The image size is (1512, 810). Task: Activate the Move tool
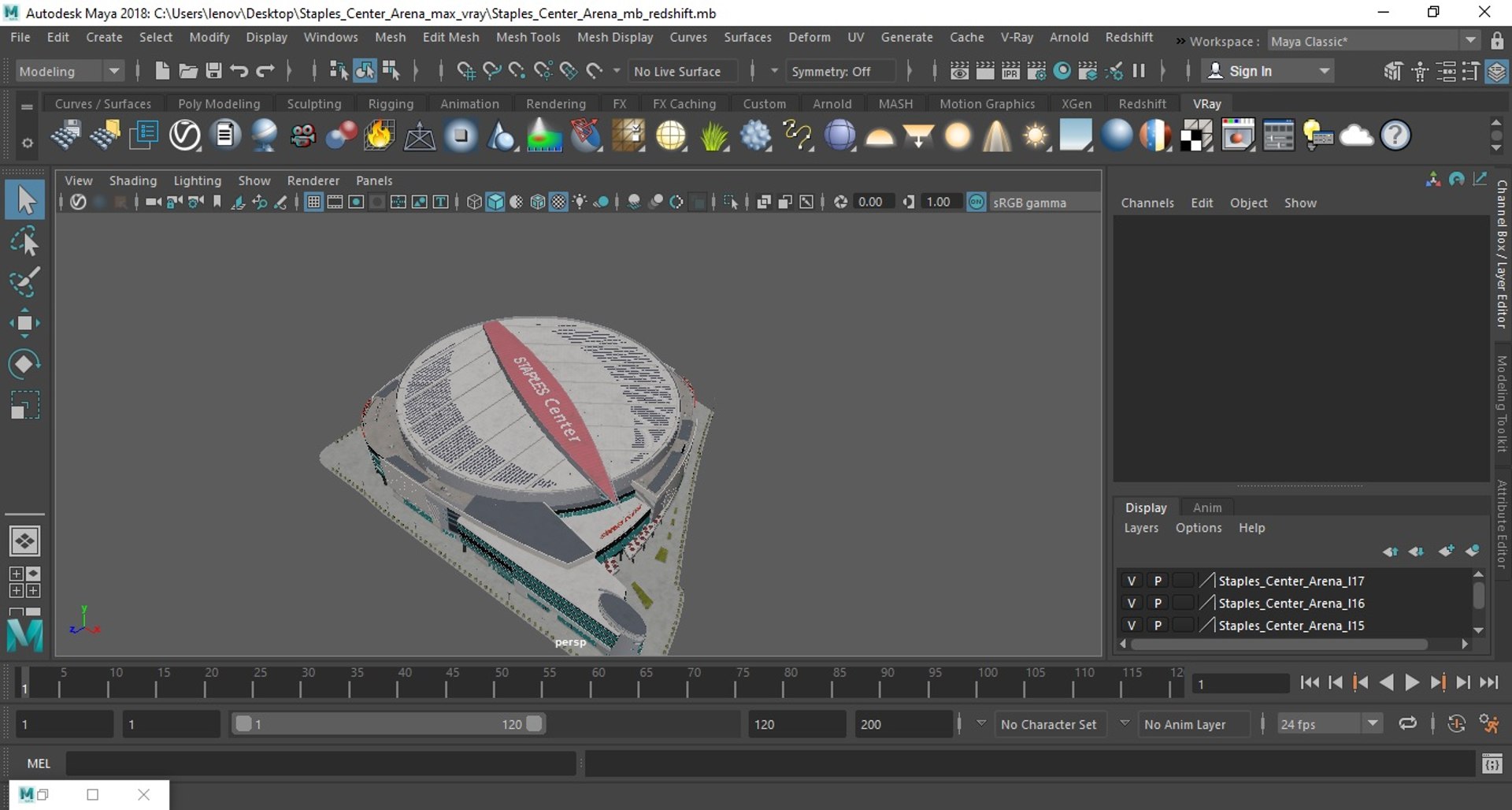(25, 323)
